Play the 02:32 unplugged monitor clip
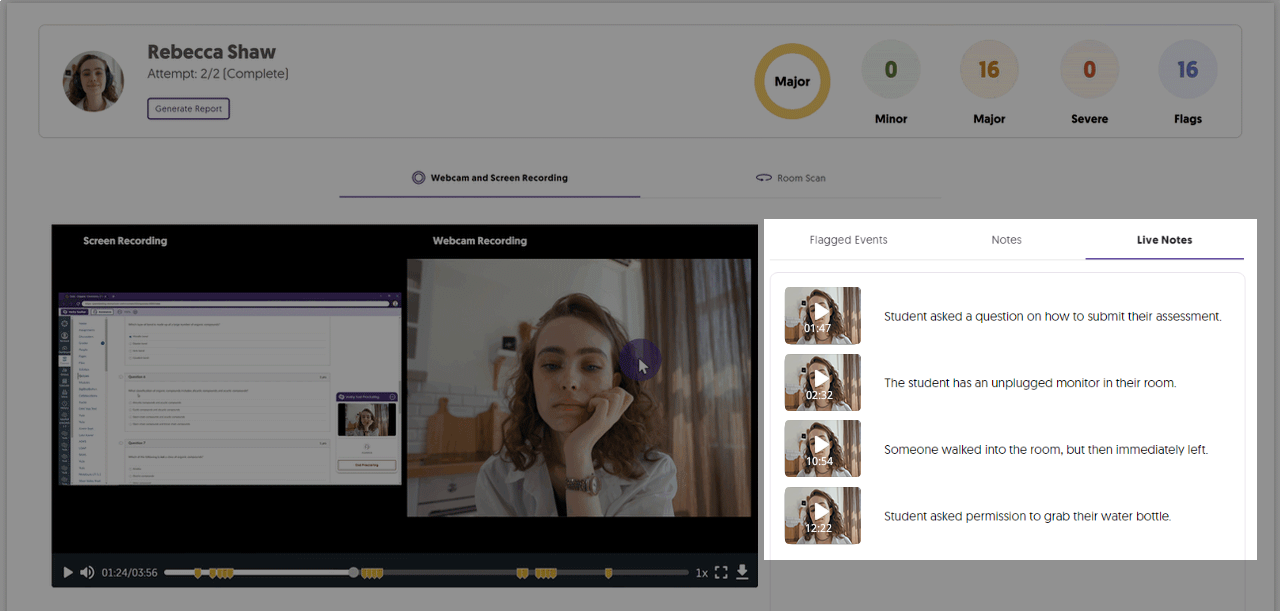Screen dimensions: 1280x611 [822, 381]
